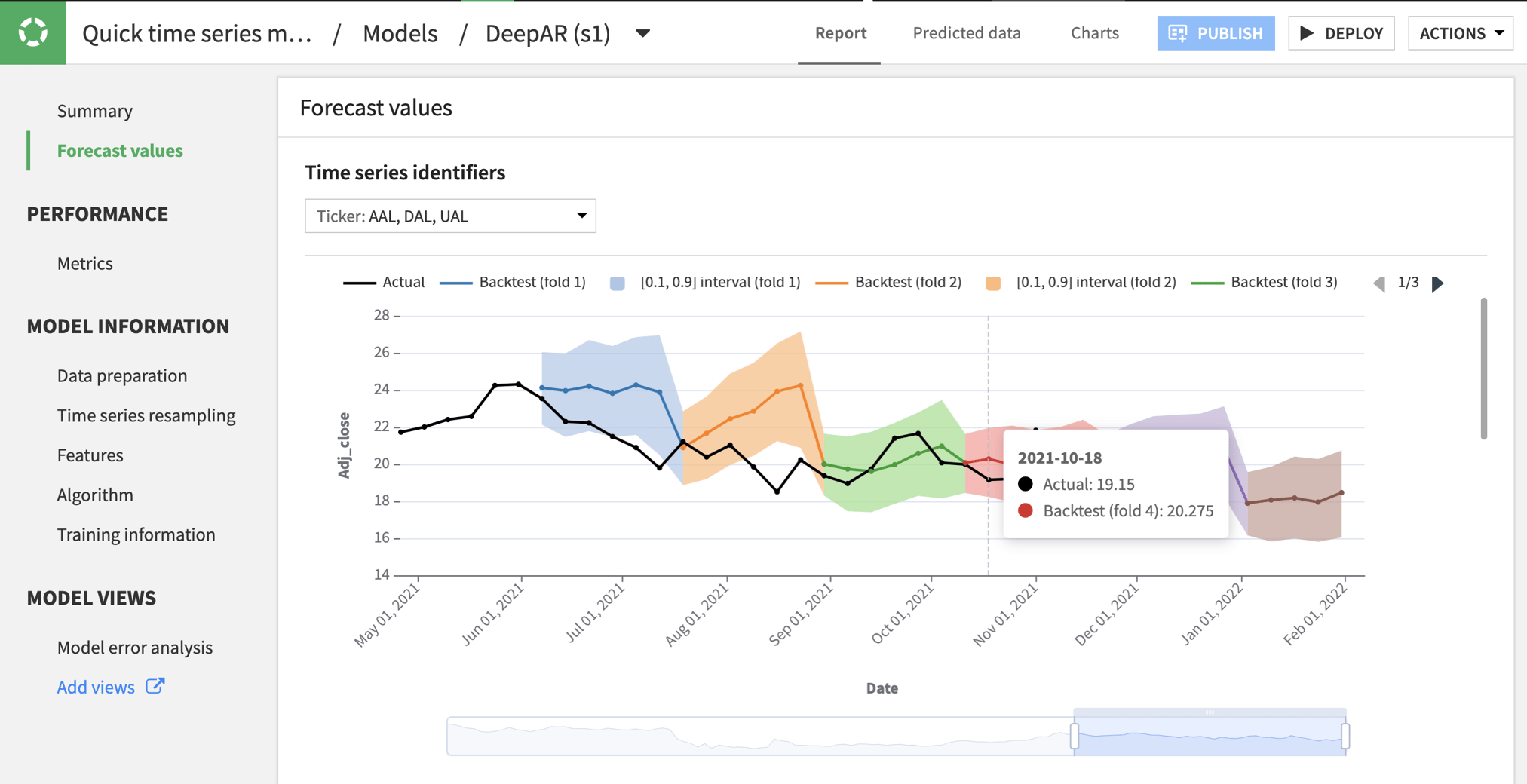Open the Ticker: AAL, DAL, UAL dropdown

[x=450, y=216]
